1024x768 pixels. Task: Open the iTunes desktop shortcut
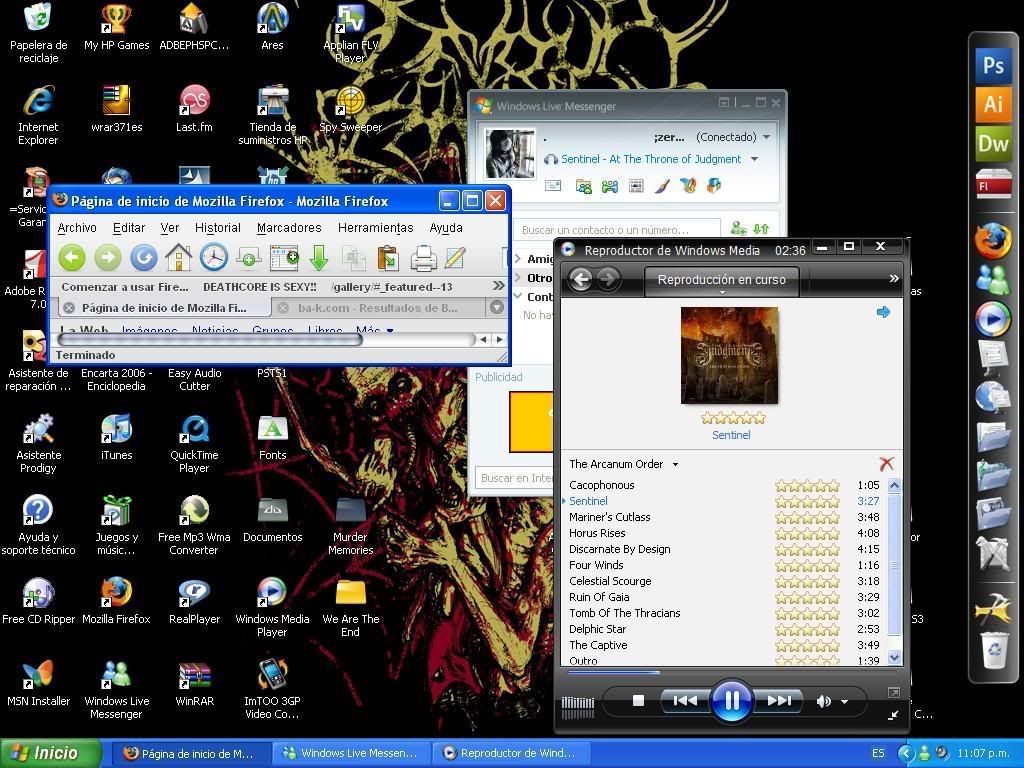pos(116,437)
